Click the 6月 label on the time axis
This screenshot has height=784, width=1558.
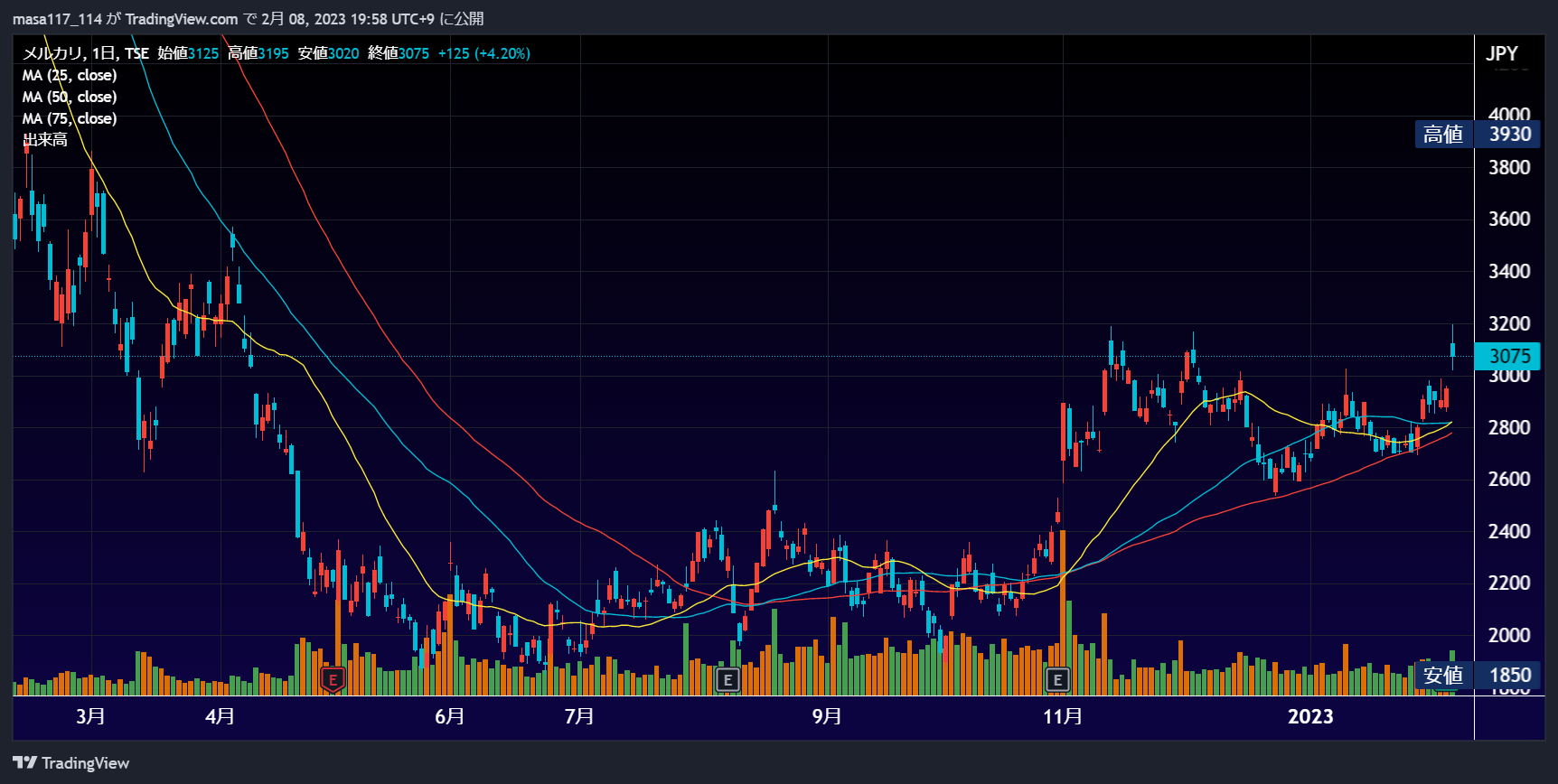tap(450, 716)
